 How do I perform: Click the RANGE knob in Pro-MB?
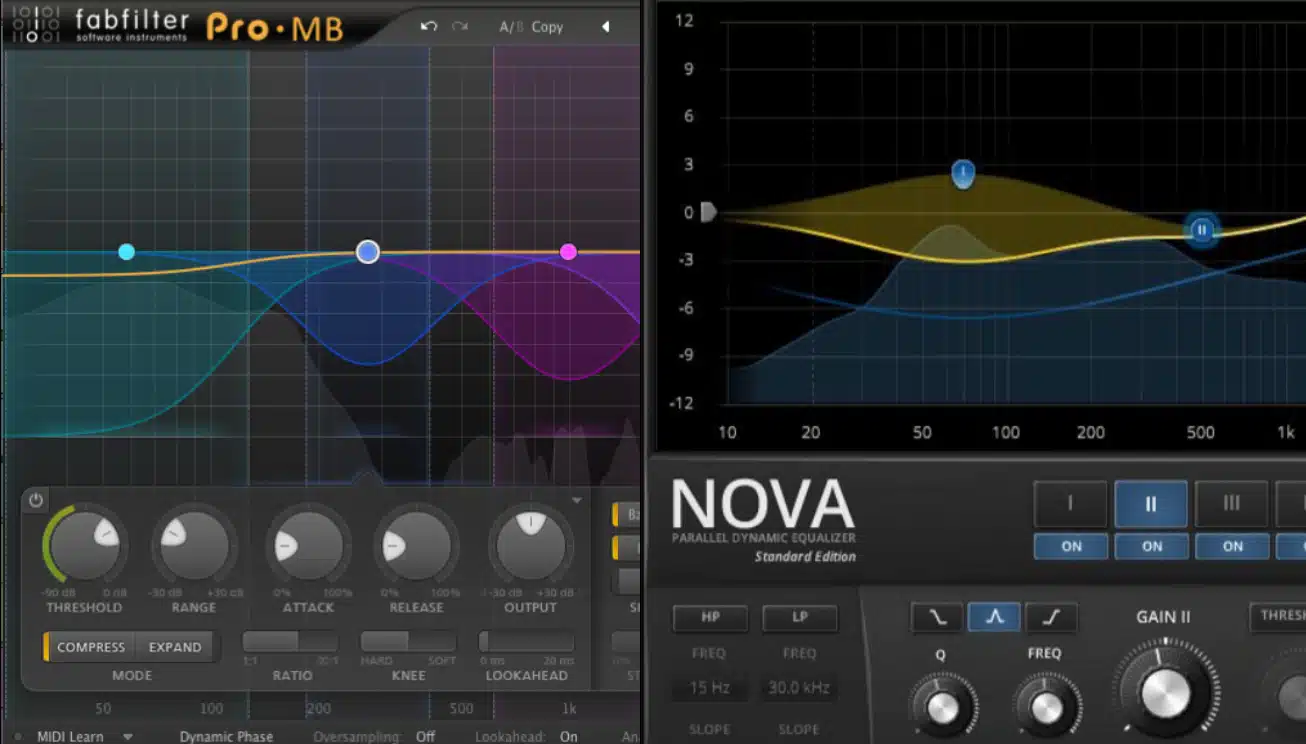194,547
